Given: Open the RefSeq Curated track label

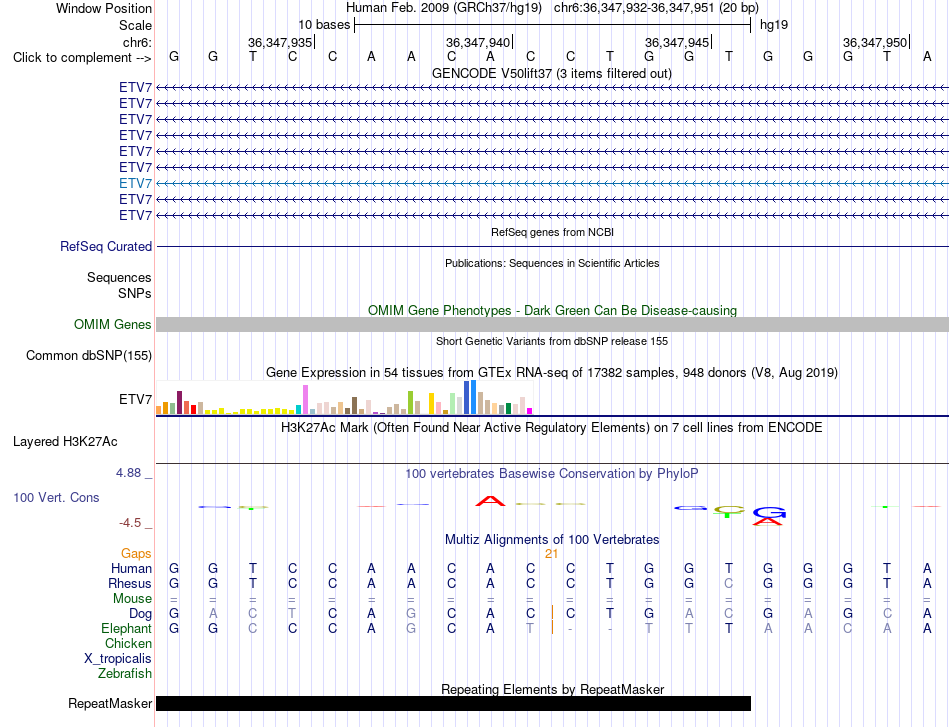Looking at the screenshot, I should tap(105, 247).
